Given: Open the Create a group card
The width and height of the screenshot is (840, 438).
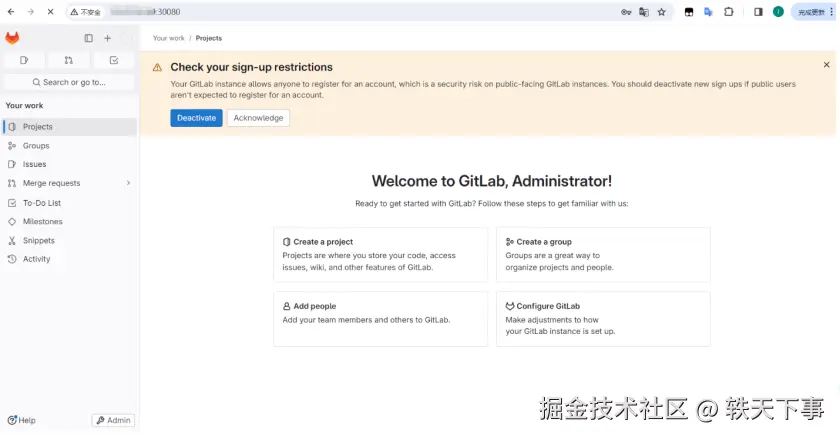Looking at the screenshot, I should (x=603, y=254).
